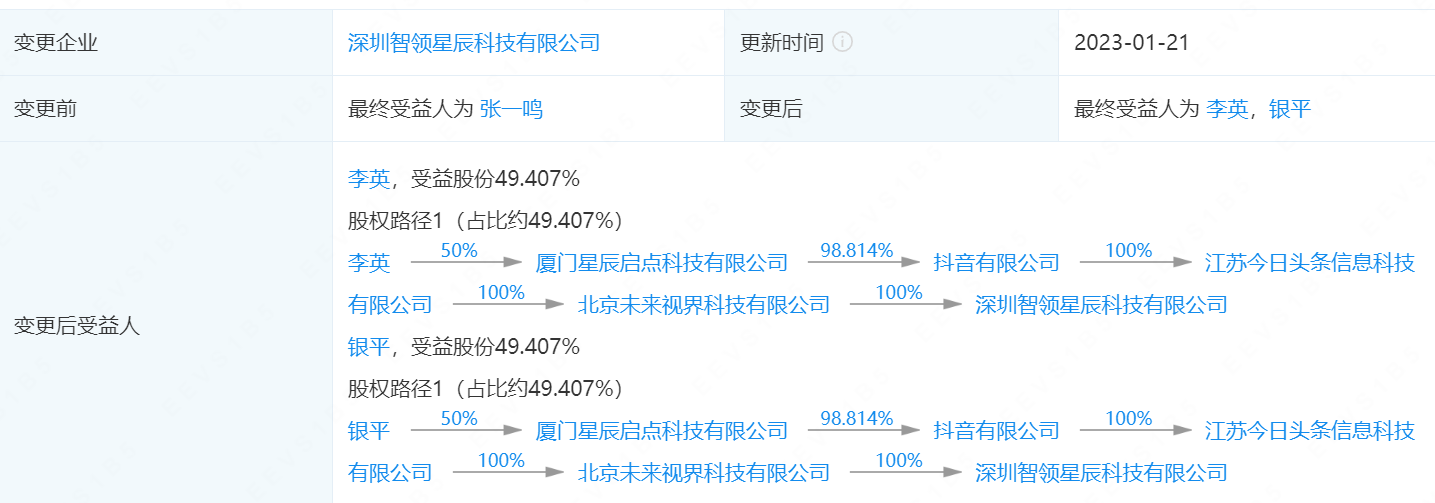The height and width of the screenshot is (503, 1435).
Task: Open 张一鸣 beneficiary link in 变更前 row
Action: [x=511, y=109]
